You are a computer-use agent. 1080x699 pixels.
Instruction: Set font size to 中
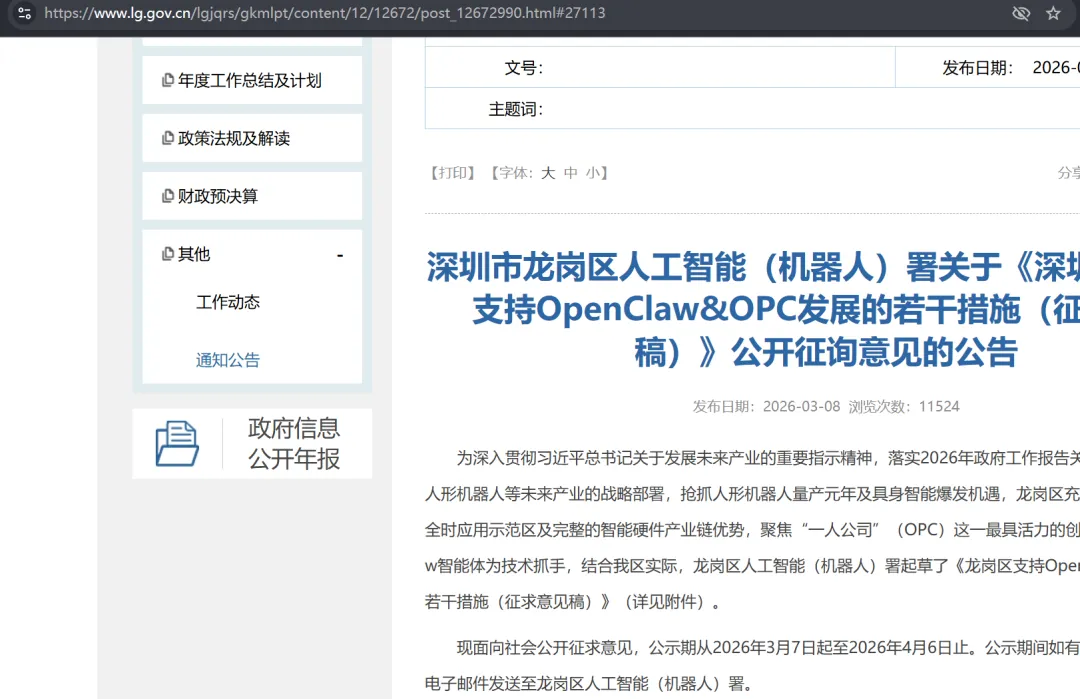click(571, 173)
